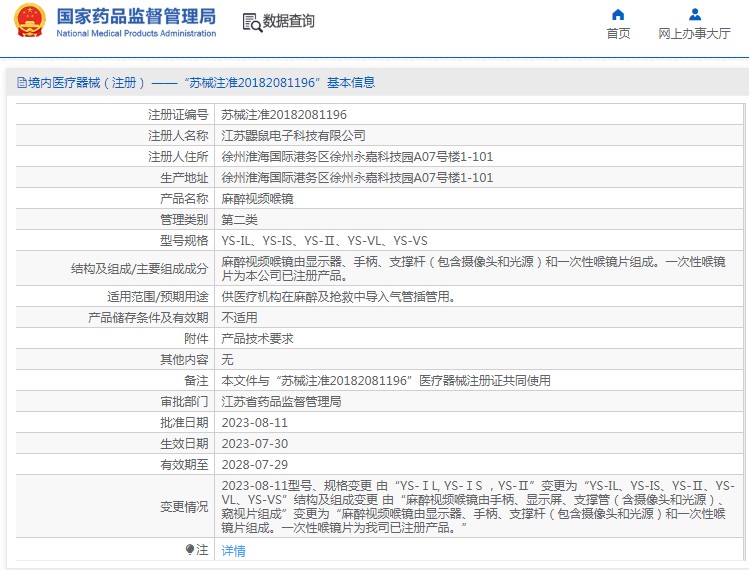Open 数据查询 data query text
The height and width of the screenshot is (570, 749).
coord(289,21)
